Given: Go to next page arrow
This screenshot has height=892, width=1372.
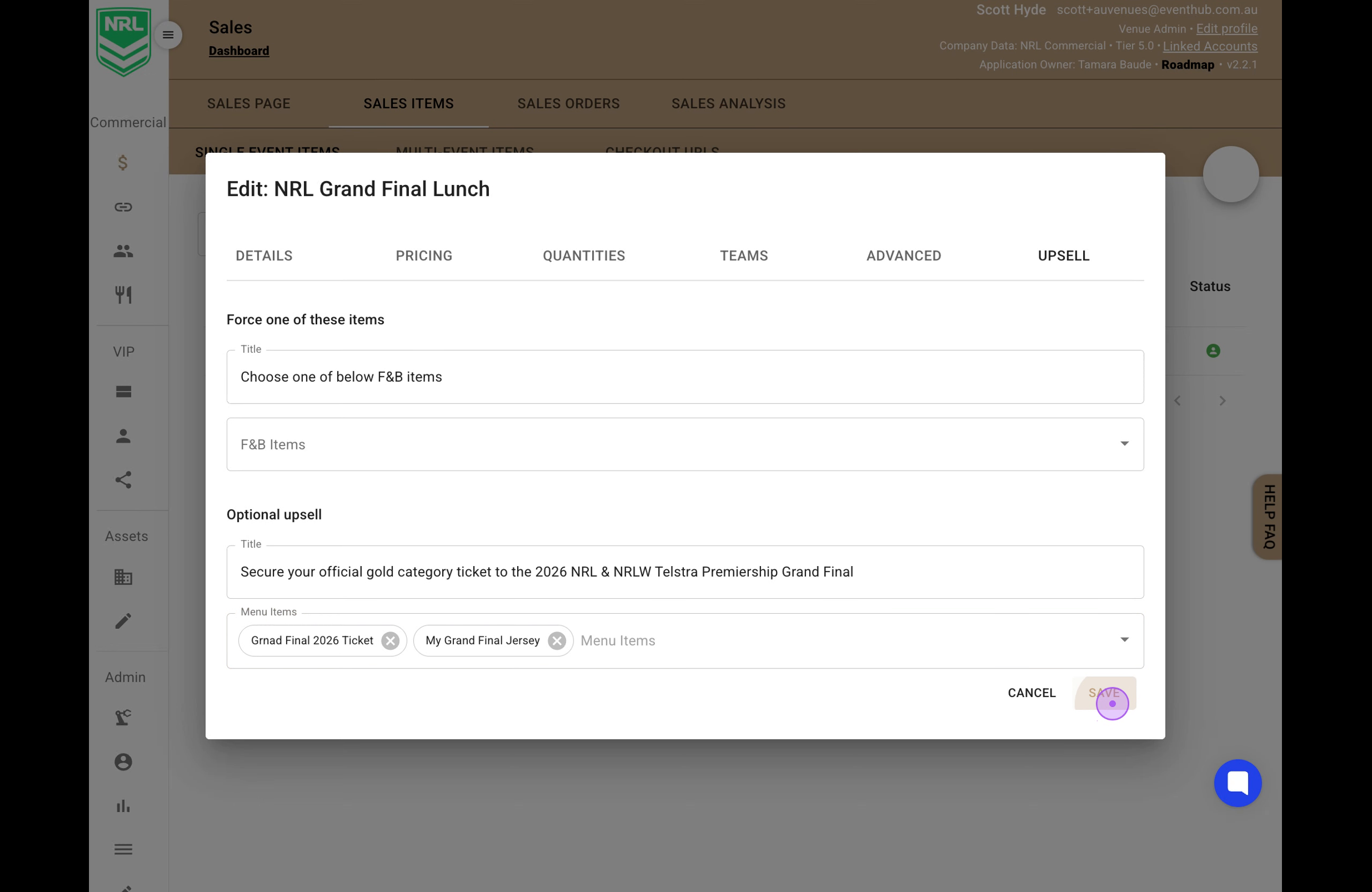Looking at the screenshot, I should [x=1222, y=401].
